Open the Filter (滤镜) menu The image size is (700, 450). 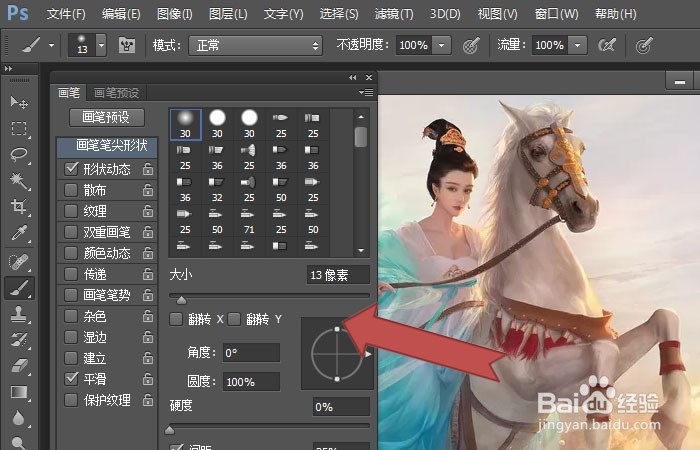pos(394,14)
